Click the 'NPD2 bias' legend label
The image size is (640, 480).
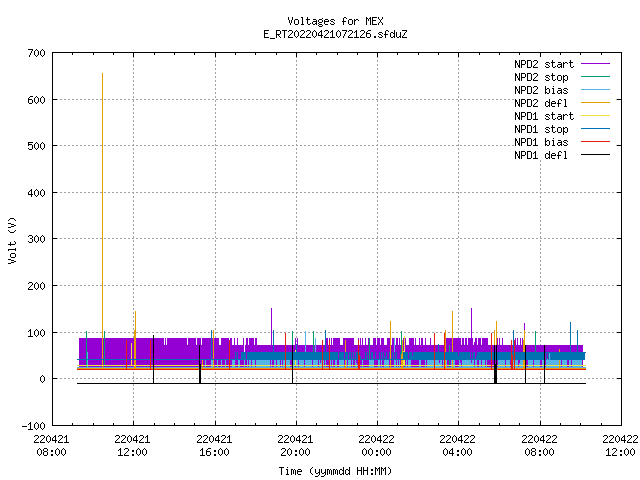(541, 90)
